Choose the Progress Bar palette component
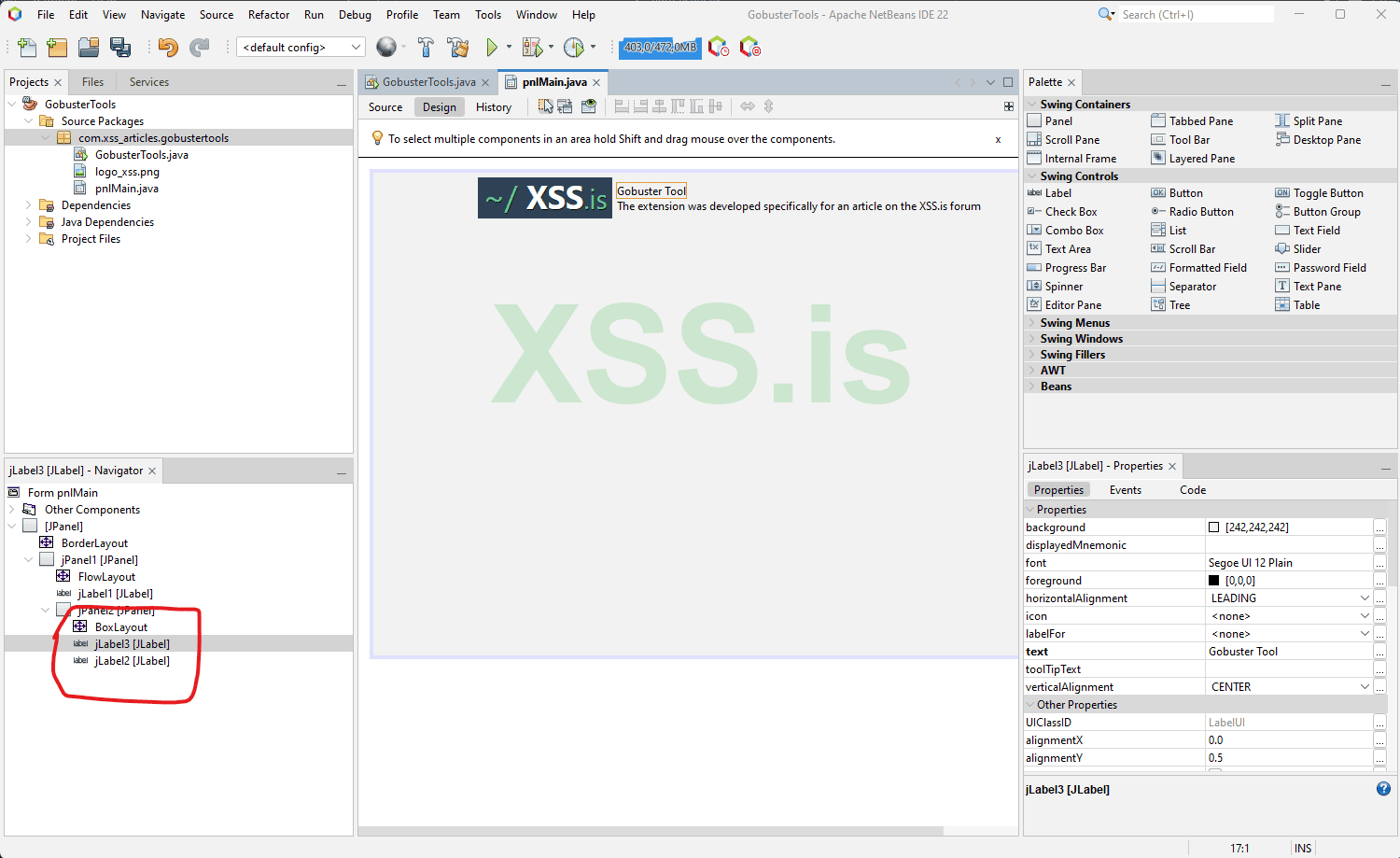Screen dimensions: 1400x858 (x=1067, y=268)
